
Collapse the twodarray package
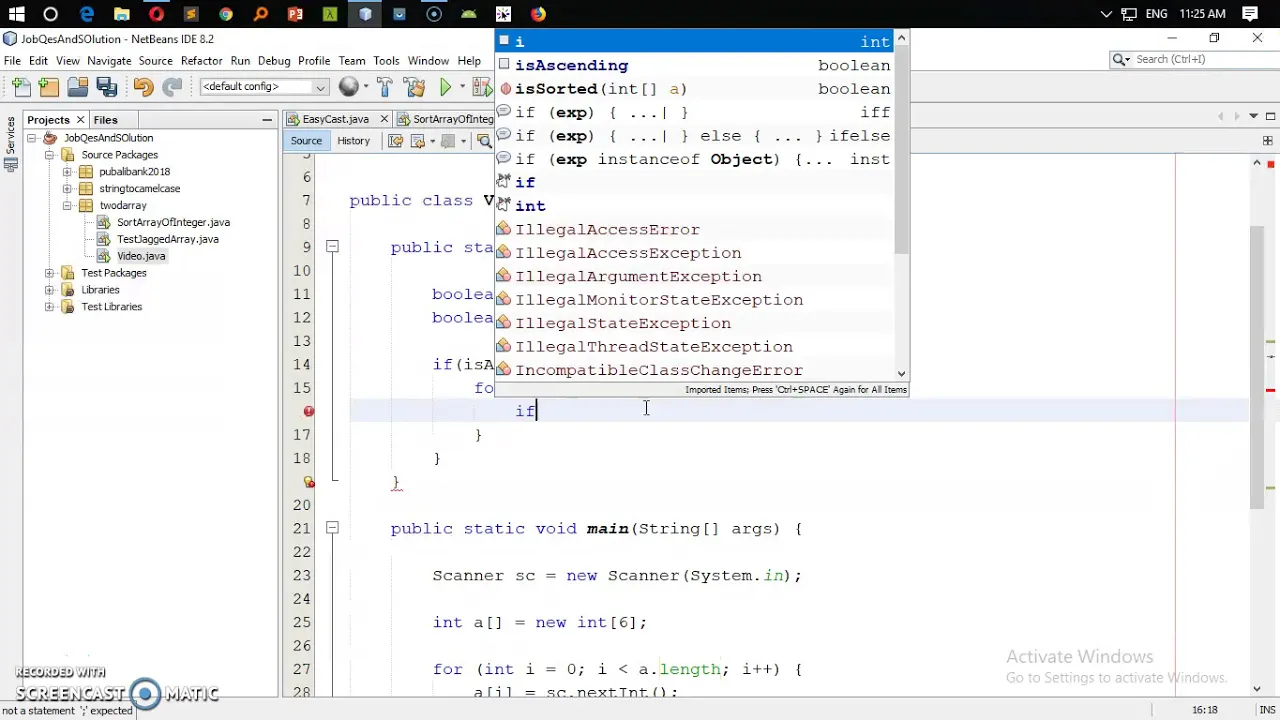click(x=67, y=206)
